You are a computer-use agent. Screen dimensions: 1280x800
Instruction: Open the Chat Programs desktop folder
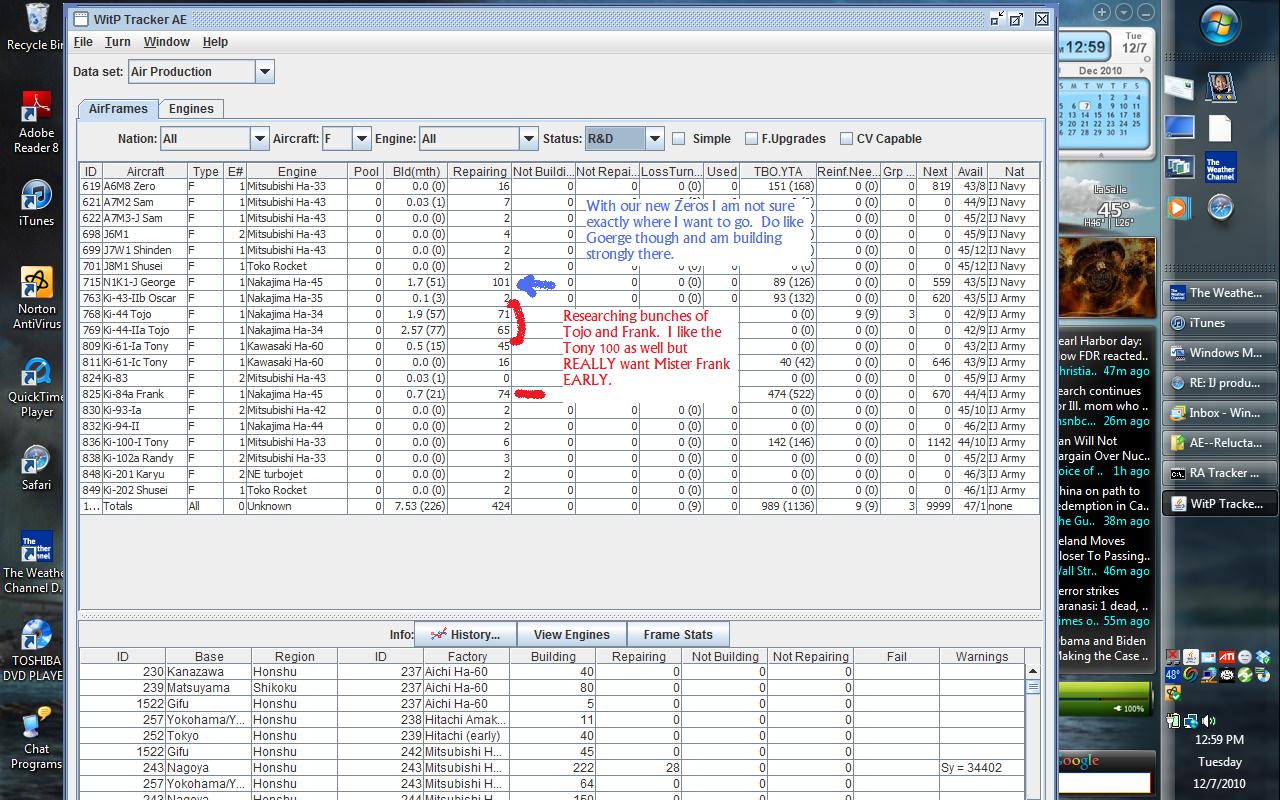(x=36, y=722)
